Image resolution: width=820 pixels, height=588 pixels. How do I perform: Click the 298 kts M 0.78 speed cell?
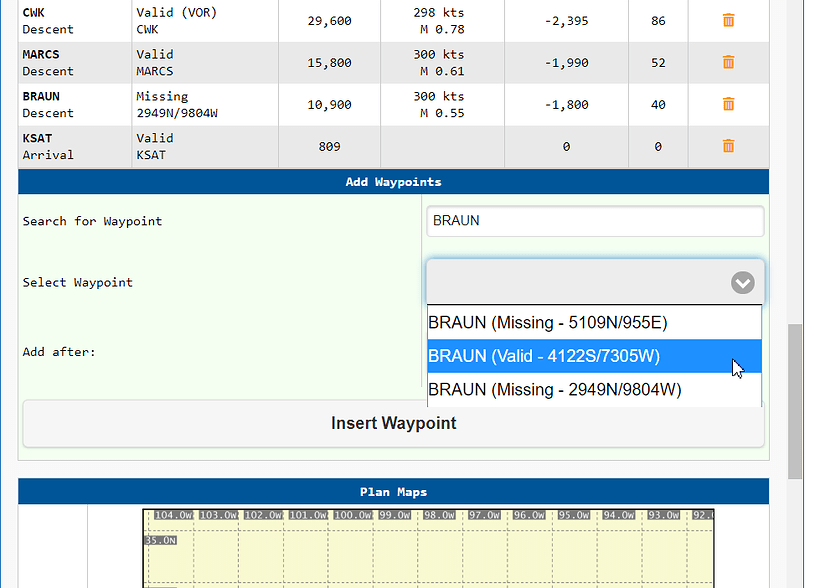[x=442, y=21]
